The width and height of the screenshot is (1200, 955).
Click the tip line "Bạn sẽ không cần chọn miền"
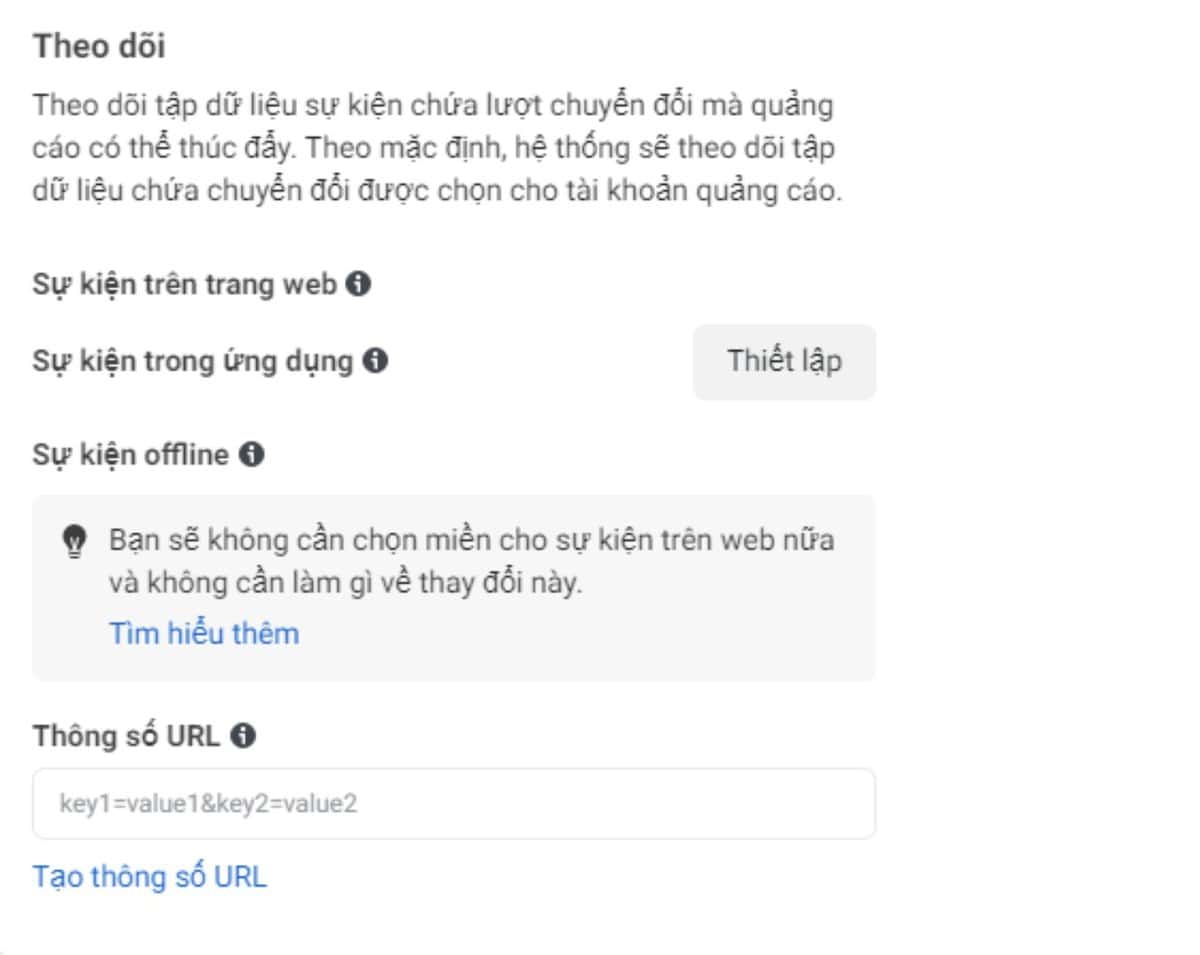click(x=471, y=541)
